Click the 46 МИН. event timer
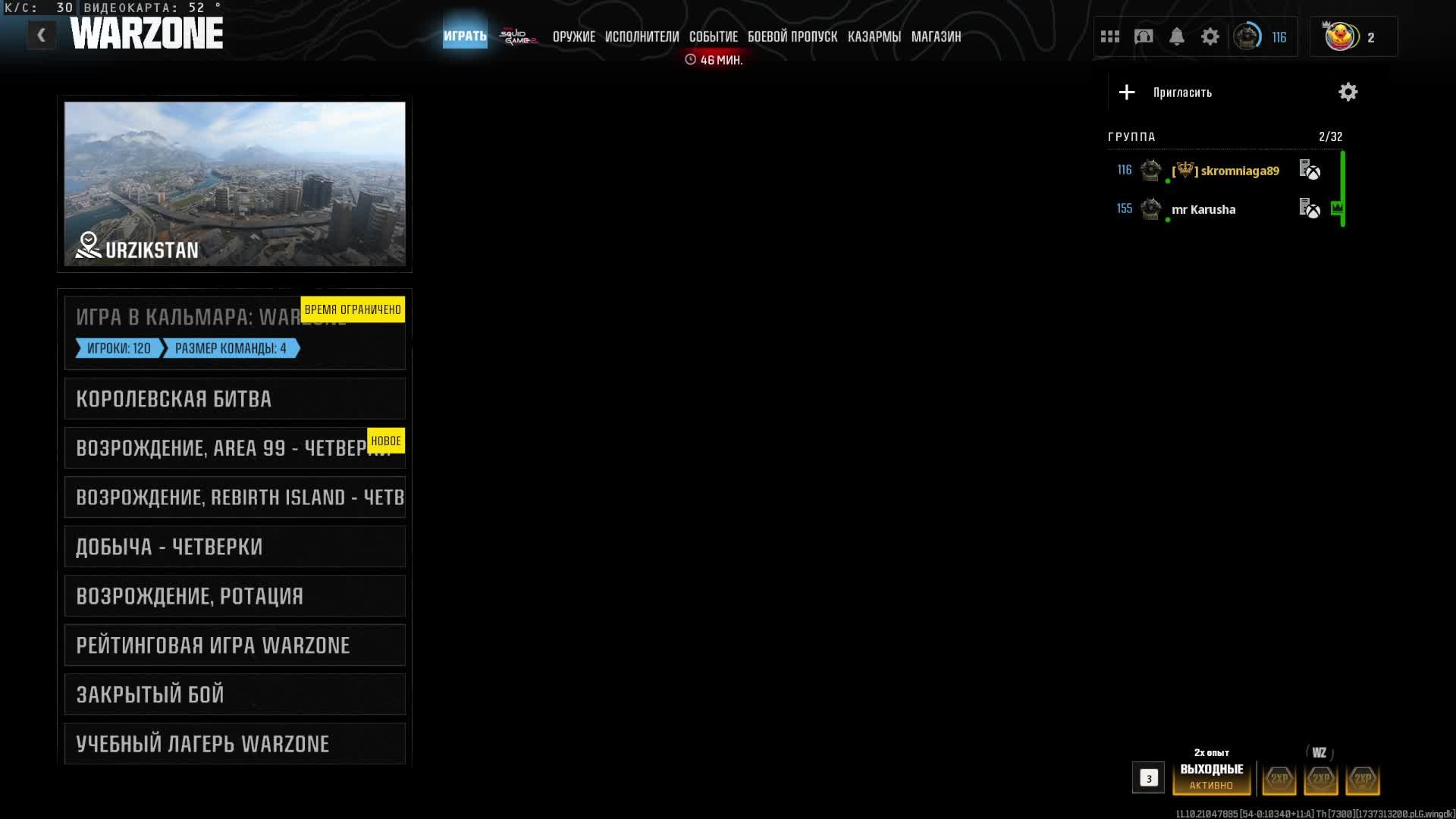Screen dimensions: 1456x819 point(714,60)
